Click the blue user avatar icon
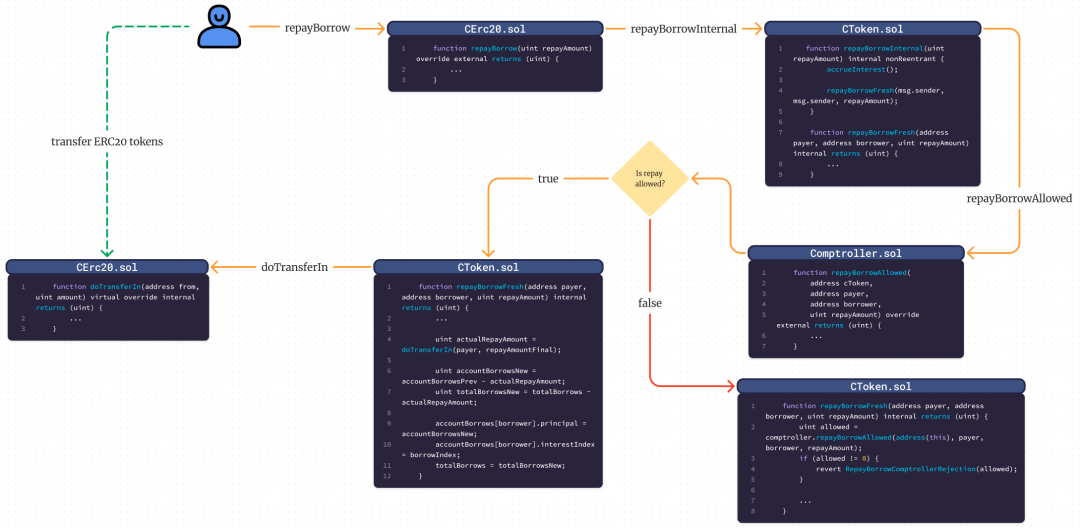 point(219,28)
